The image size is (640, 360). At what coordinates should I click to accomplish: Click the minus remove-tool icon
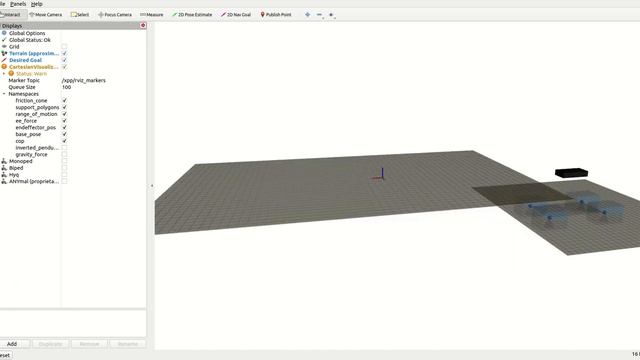pos(320,15)
